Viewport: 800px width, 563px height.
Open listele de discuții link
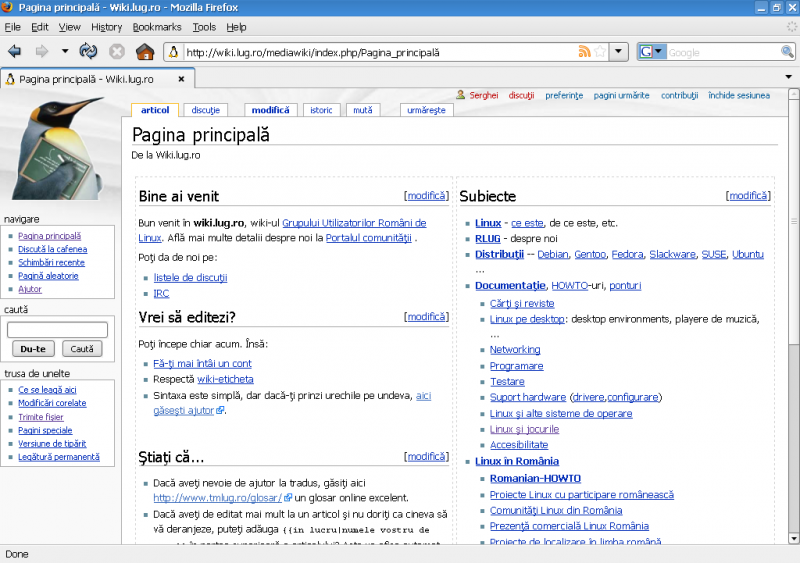click(x=190, y=278)
